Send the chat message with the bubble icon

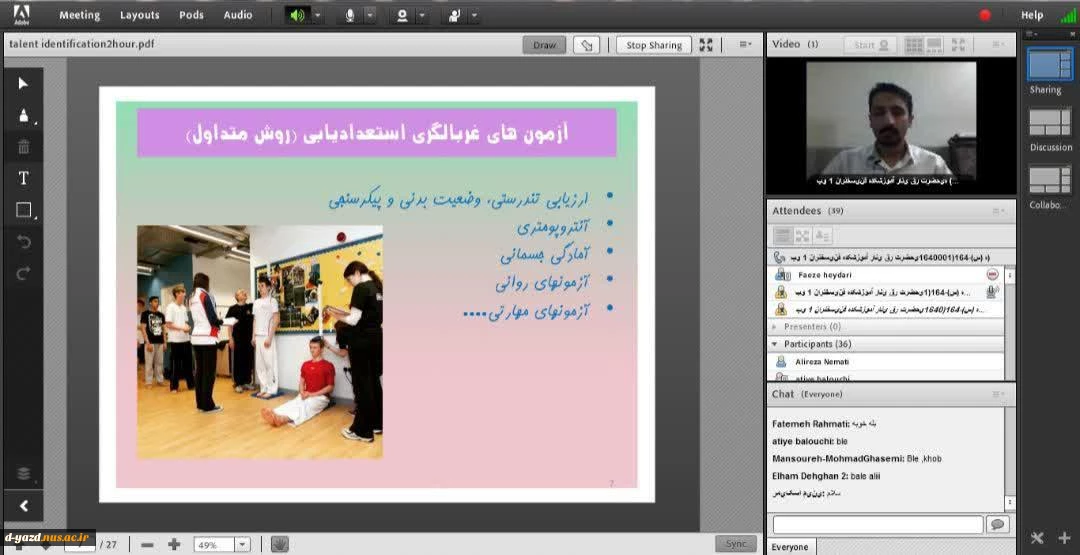(997, 525)
